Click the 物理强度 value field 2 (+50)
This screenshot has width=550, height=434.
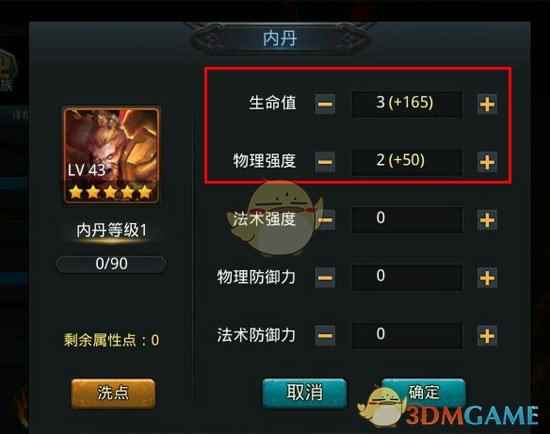(x=407, y=162)
